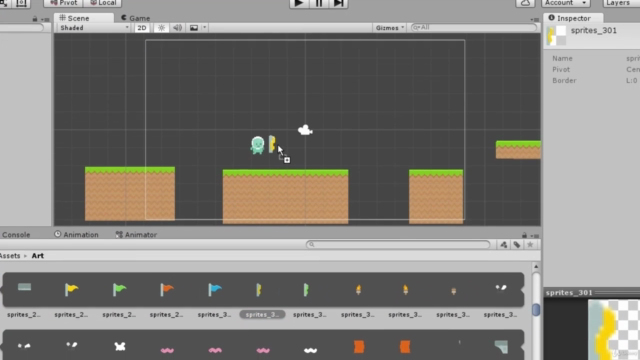The width and height of the screenshot is (640, 360).
Task: Select the gray corner tile thumbnail
Action: 501,347
